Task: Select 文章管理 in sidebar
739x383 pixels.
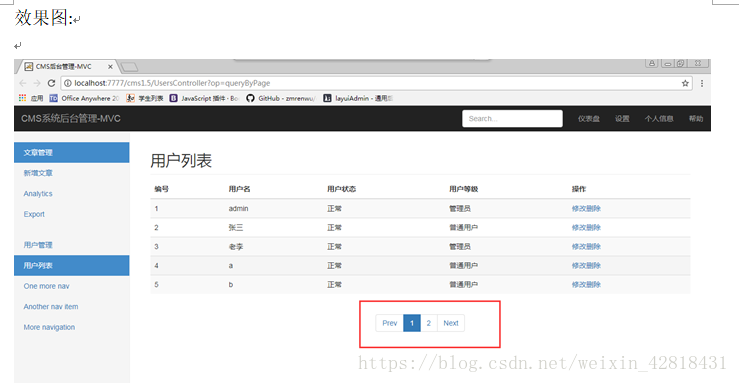Action: tap(72, 153)
